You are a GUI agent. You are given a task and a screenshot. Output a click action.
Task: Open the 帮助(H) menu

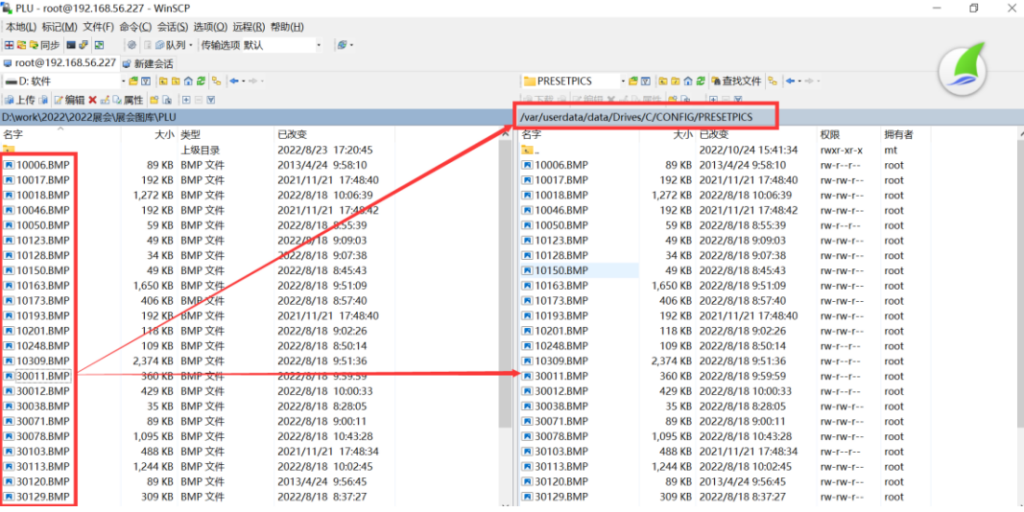click(287, 27)
